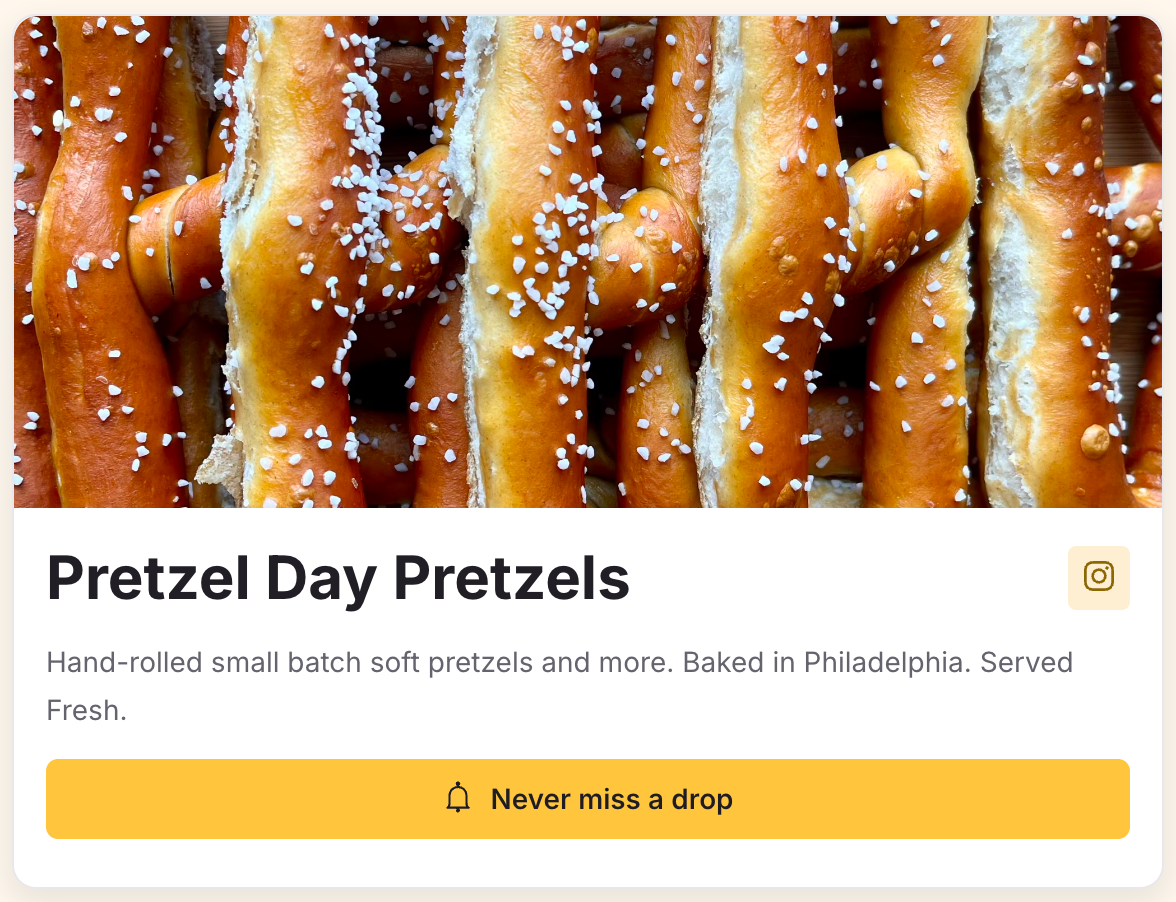Click the word "Fresh." on the second line
1176x902 pixels.
coord(86,711)
